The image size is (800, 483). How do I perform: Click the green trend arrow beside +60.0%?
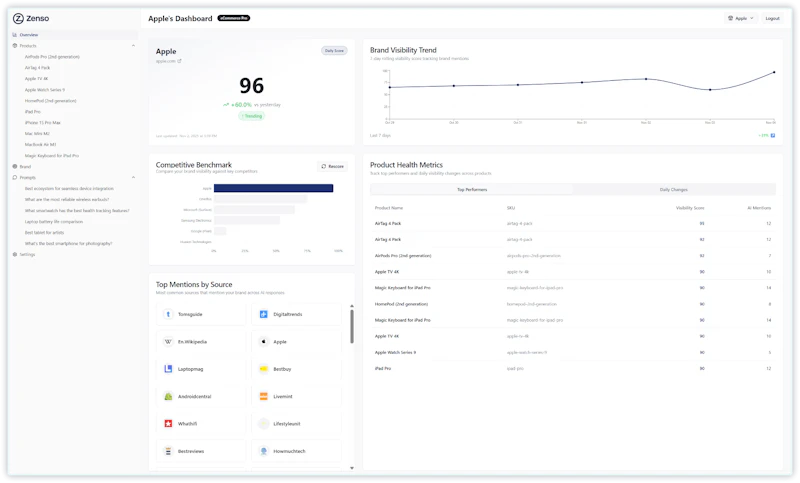click(x=226, y=105)
